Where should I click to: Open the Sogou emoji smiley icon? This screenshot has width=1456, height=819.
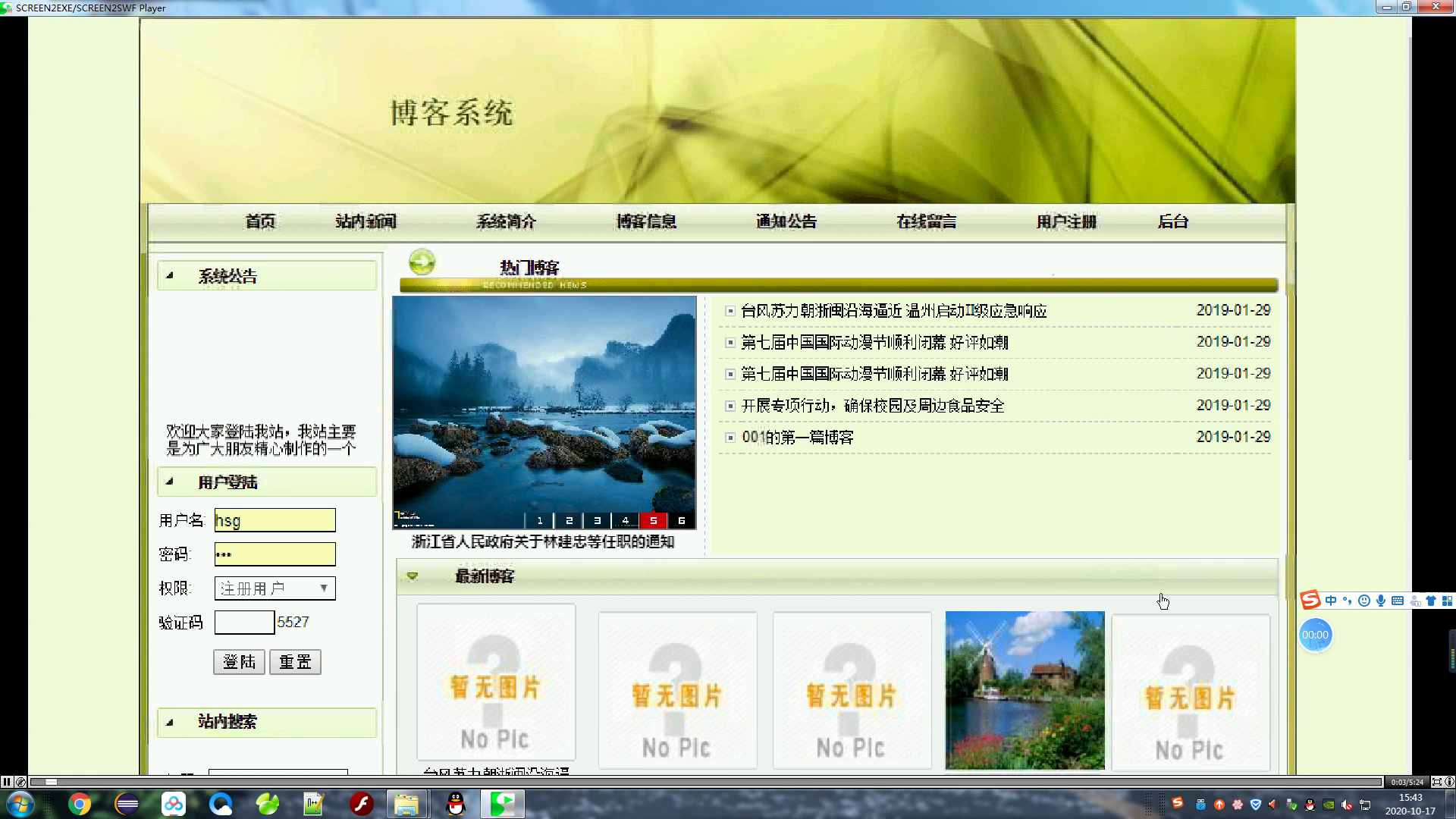1364,601
